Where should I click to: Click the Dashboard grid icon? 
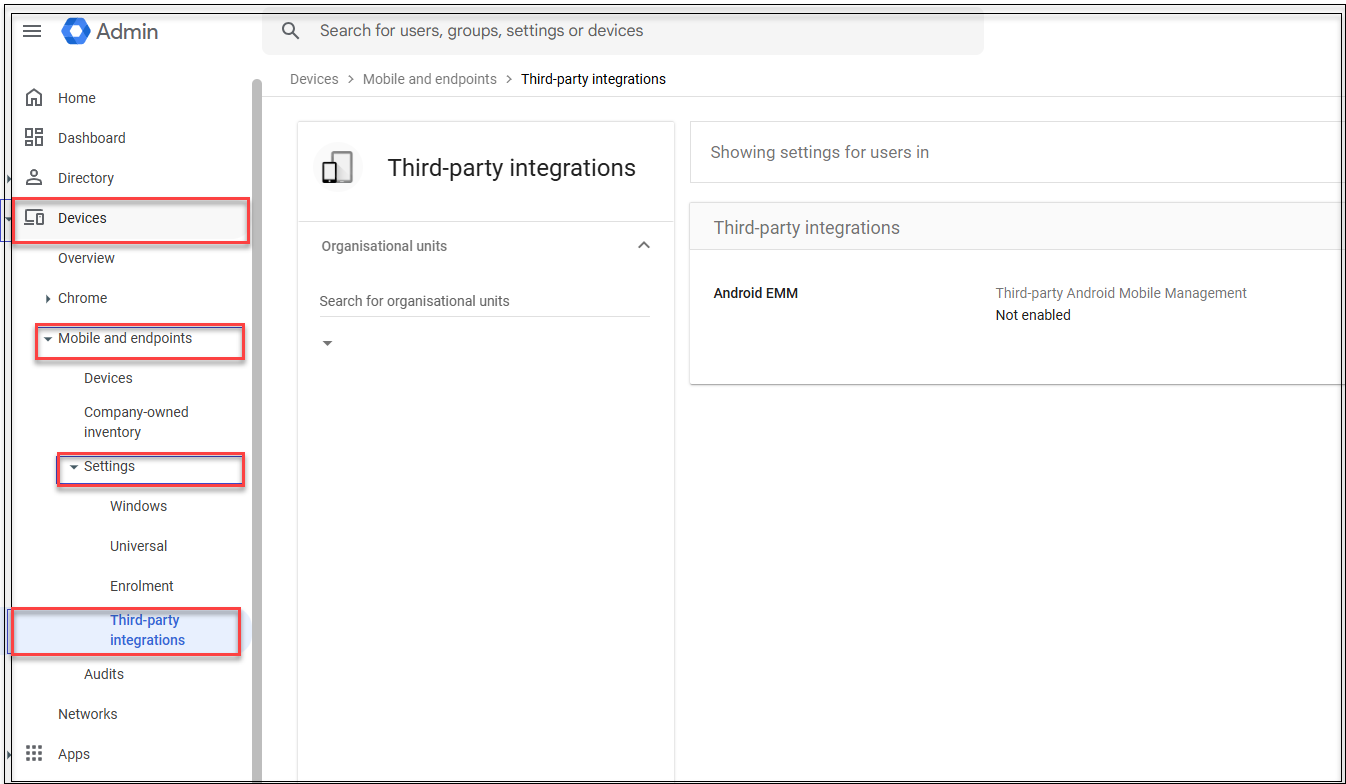pos(34,138)
